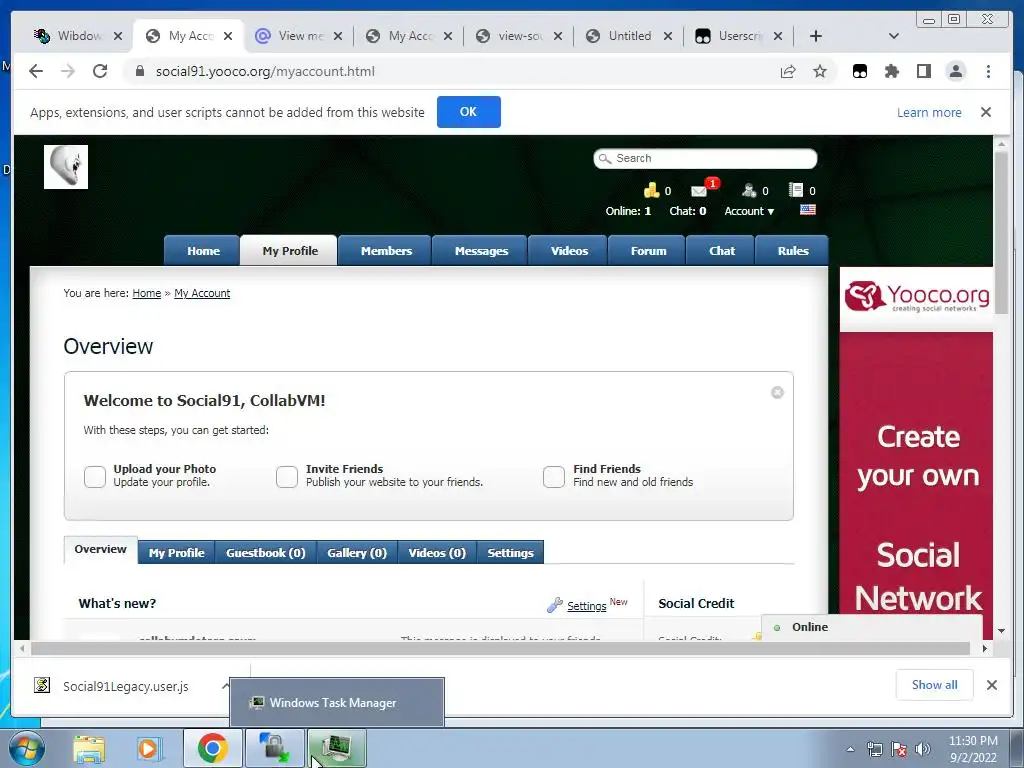Click the Chrome icon on the taskbar
The height and width of the screenshot is (768, 1024).
tap(212, 748)
